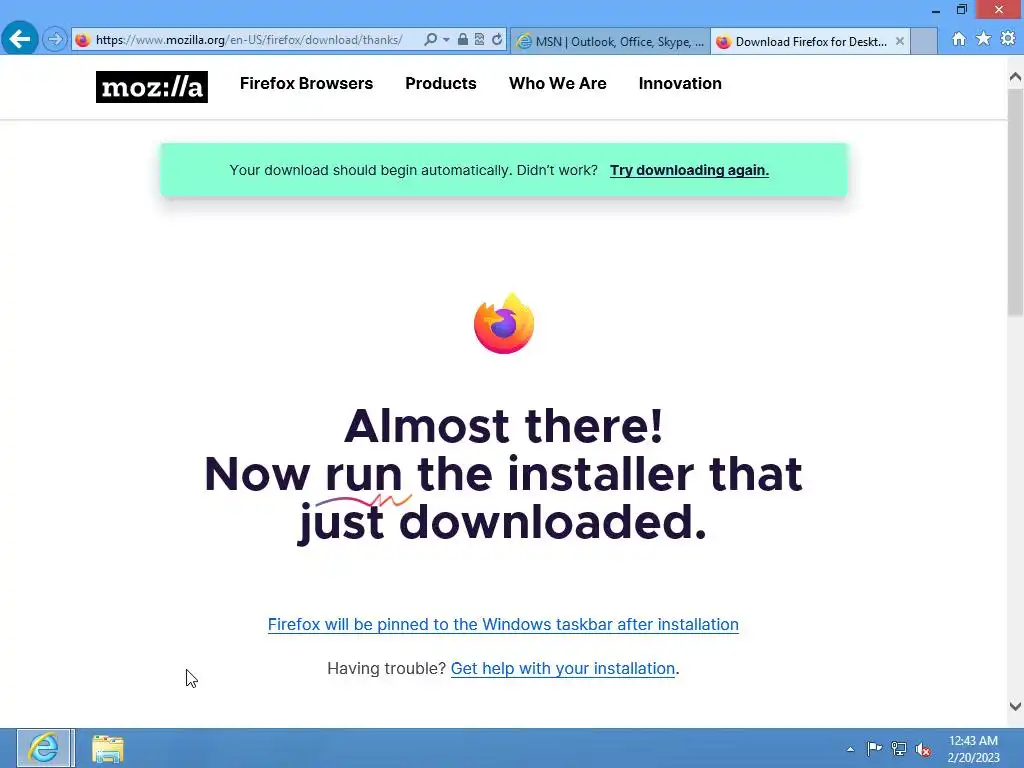1024x768 pixels.
Task: Restore down the Internet Explorer window
Action: click(x=962, y=10)
